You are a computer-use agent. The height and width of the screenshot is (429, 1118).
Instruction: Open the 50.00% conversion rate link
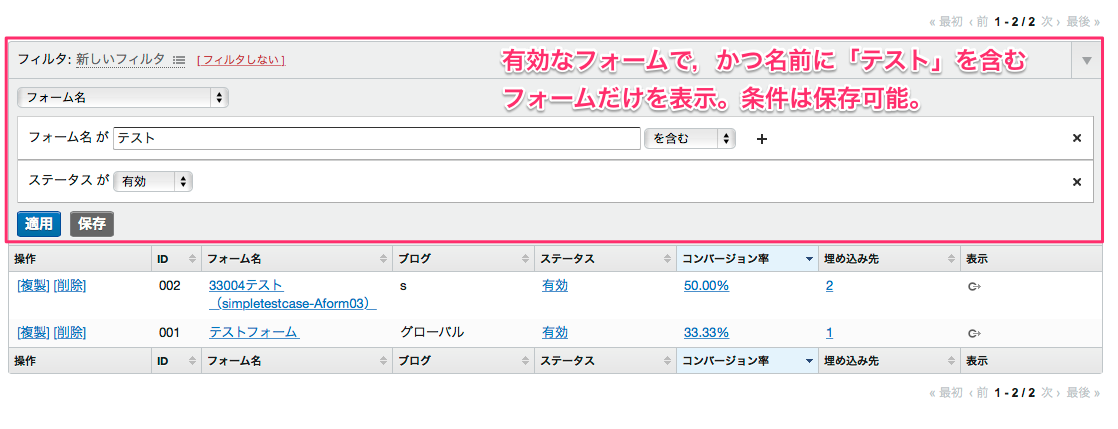click(x=706, y=286)
